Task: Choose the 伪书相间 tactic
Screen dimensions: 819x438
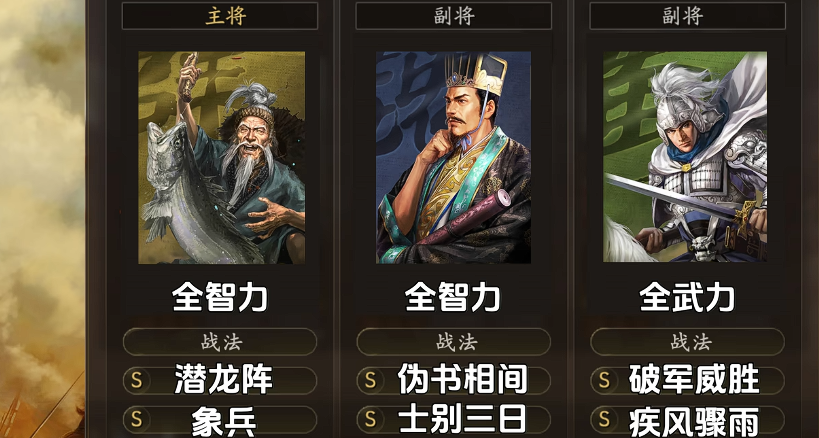Action: [x=462, y=380]
